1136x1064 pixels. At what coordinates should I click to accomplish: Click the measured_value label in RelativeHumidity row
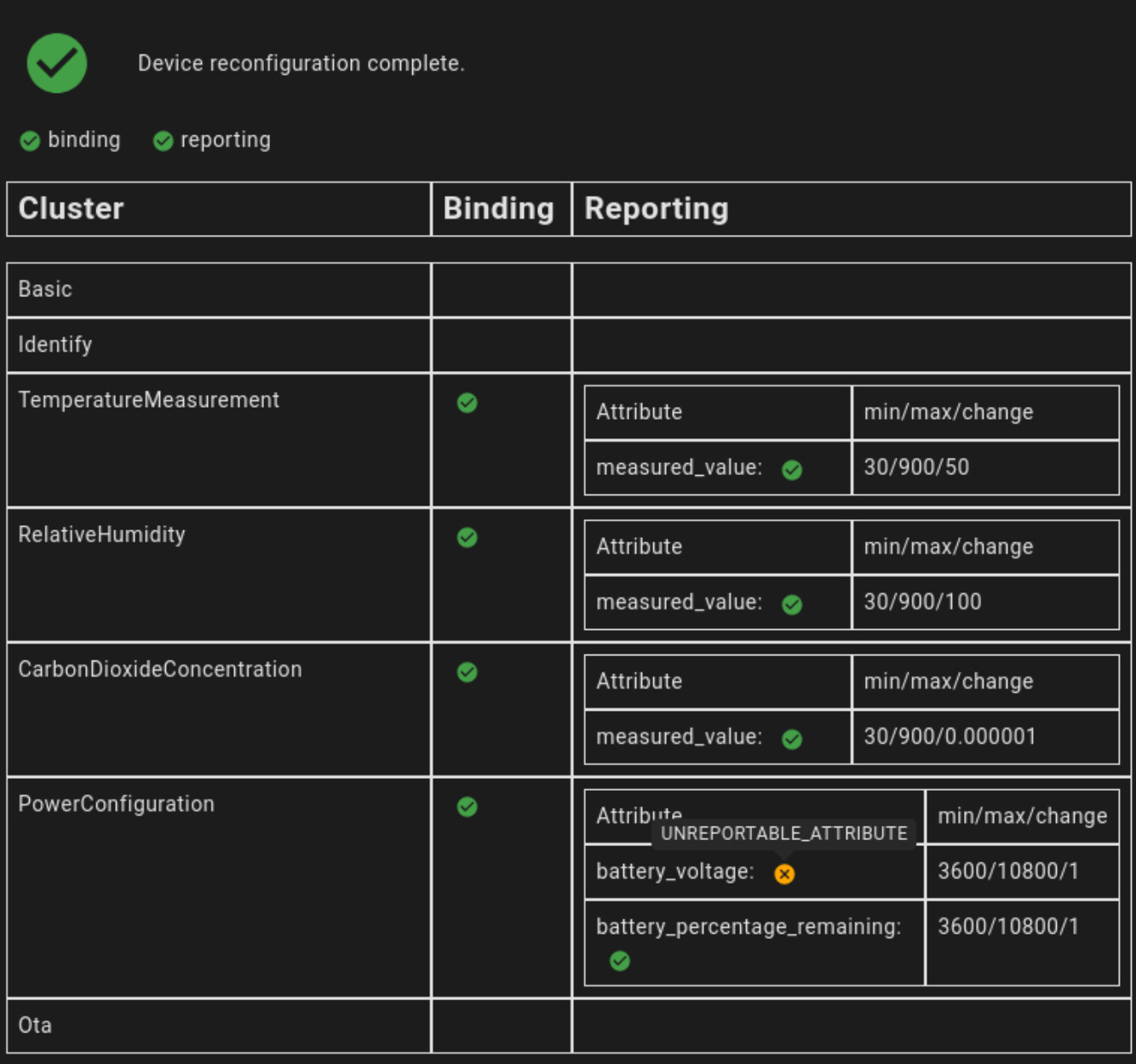[679, 602]
